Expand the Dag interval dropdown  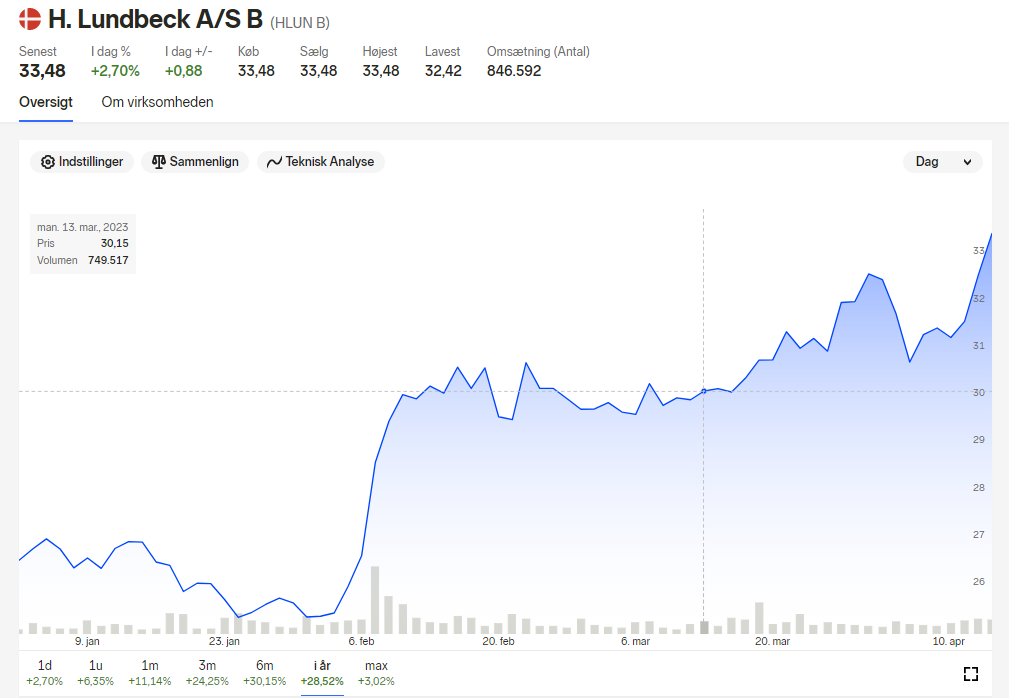pyautogui.click(x=943, y=161)
